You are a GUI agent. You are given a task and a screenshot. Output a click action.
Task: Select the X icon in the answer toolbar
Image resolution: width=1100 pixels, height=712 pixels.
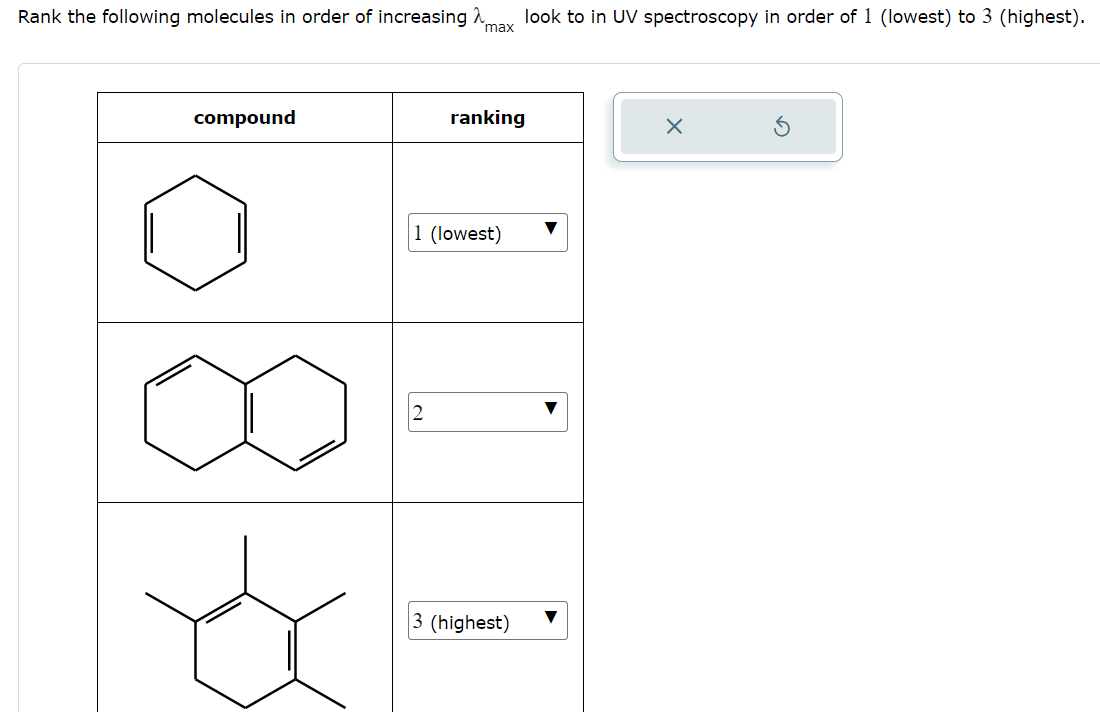pyautogui.click(x=672, y=126)
